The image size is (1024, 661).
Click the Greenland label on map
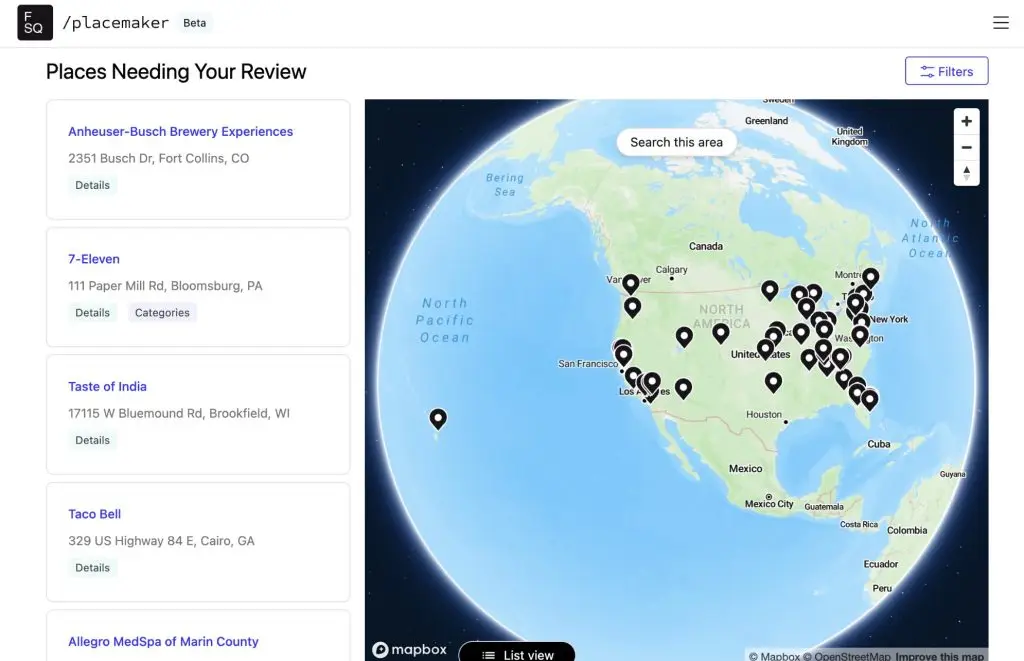tap(767, 121)
